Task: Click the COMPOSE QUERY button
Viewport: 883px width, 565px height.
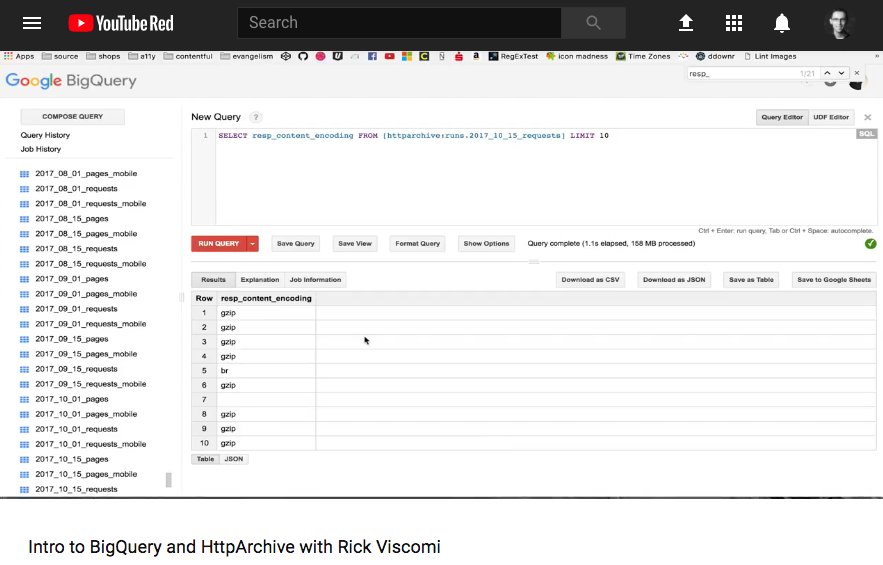Action: tap(73, 117)
